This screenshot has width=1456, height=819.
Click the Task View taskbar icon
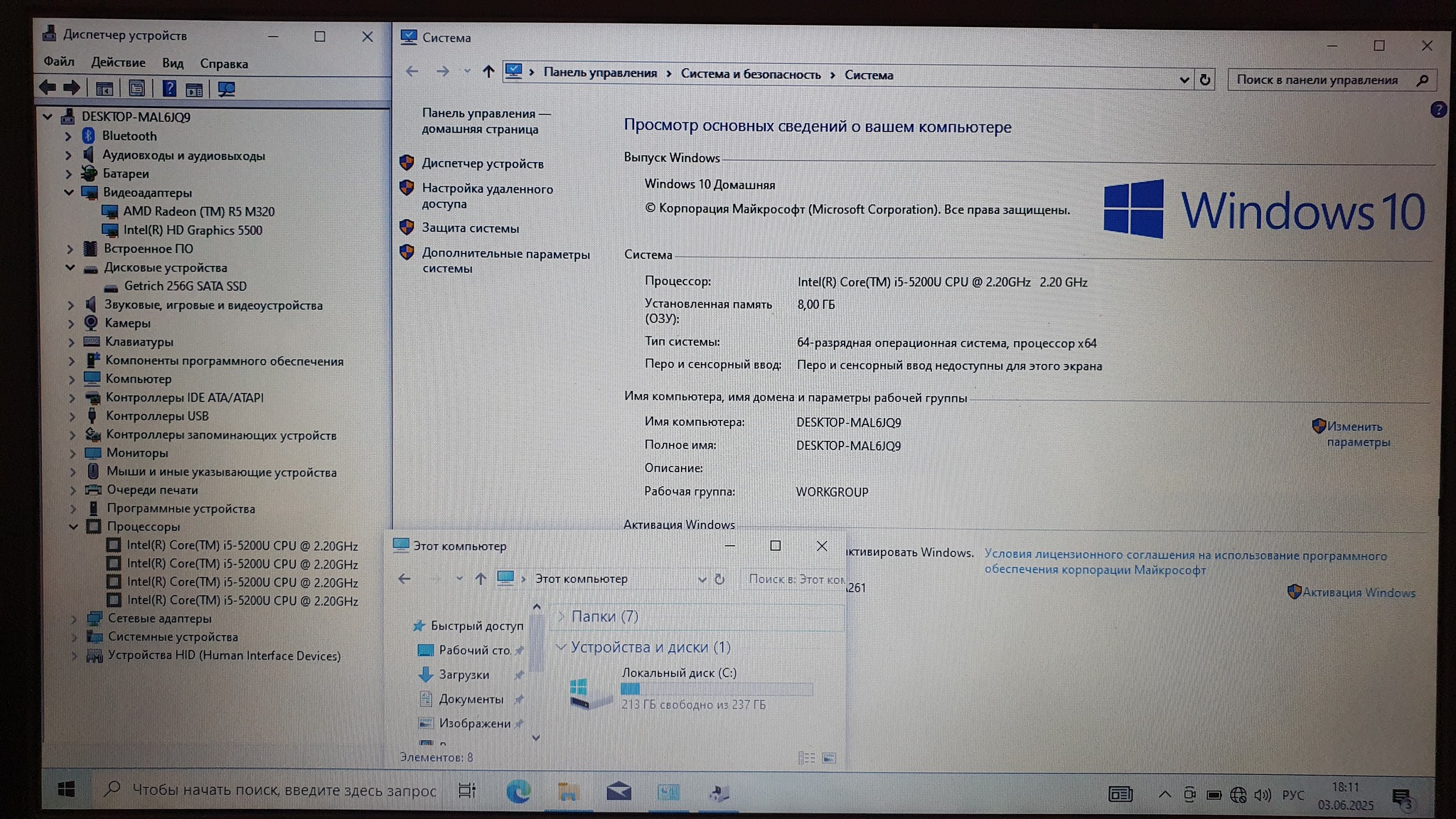click(466, 791)
